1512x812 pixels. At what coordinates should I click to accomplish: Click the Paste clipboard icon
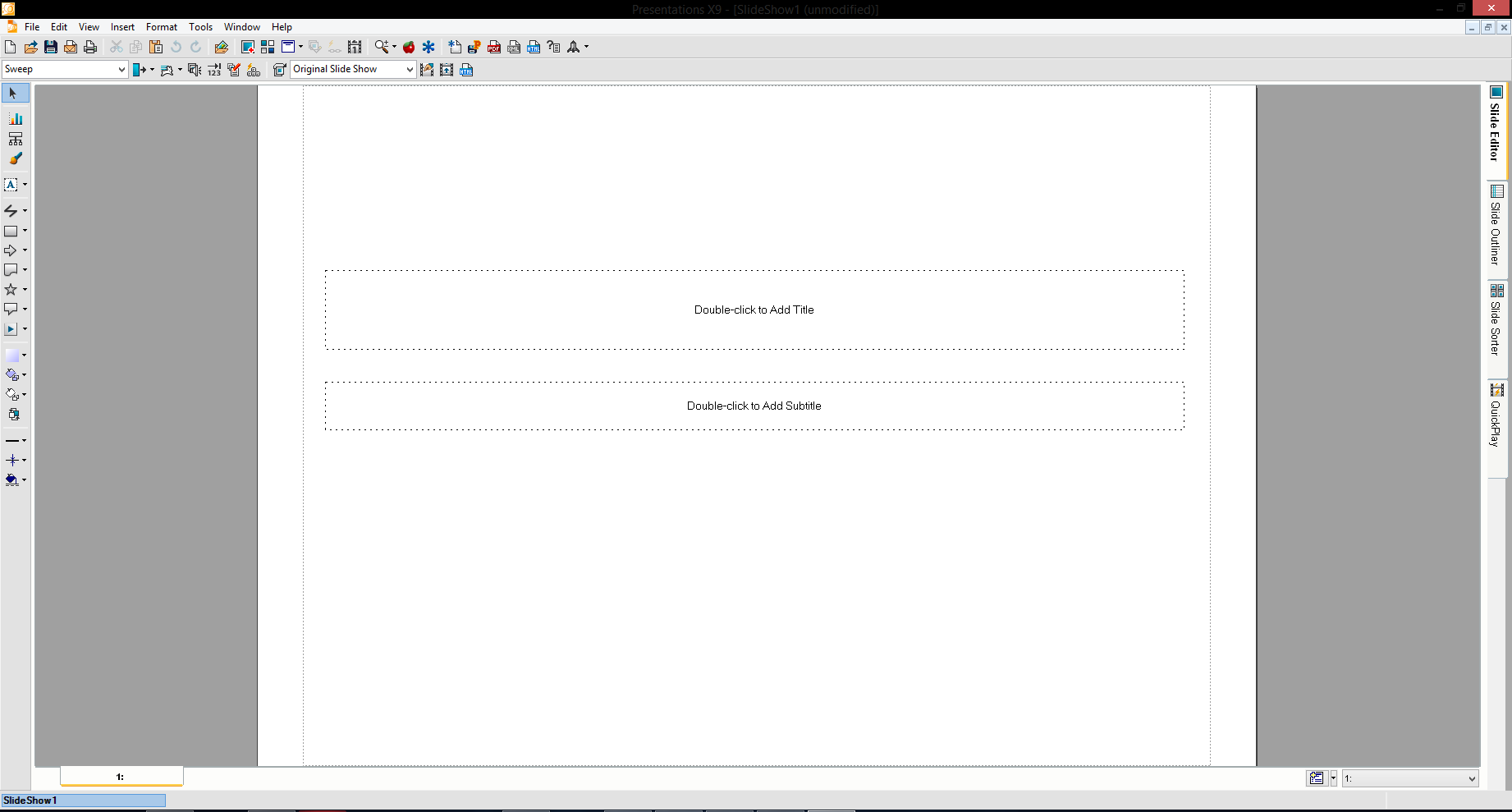[156, 48]
